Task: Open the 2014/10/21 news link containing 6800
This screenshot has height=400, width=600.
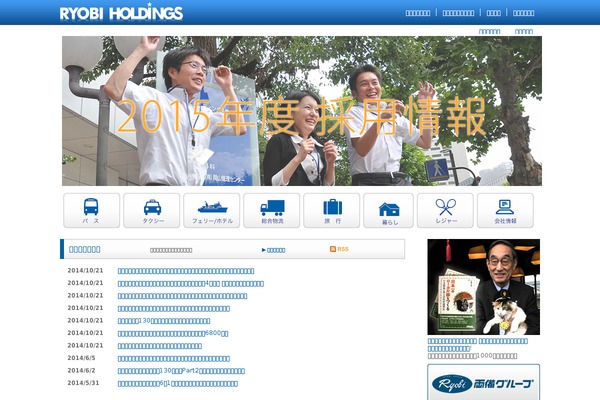Action: coord(173,333)
